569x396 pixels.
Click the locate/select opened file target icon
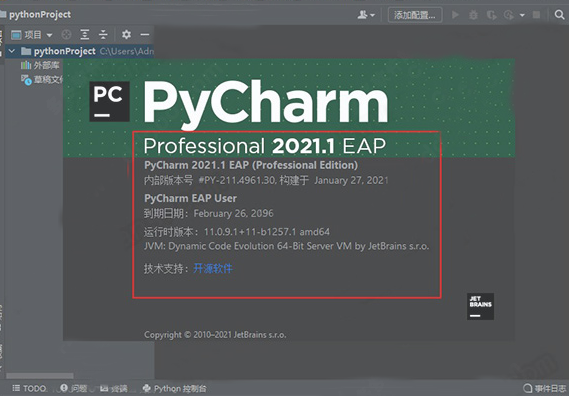point(66,34)
